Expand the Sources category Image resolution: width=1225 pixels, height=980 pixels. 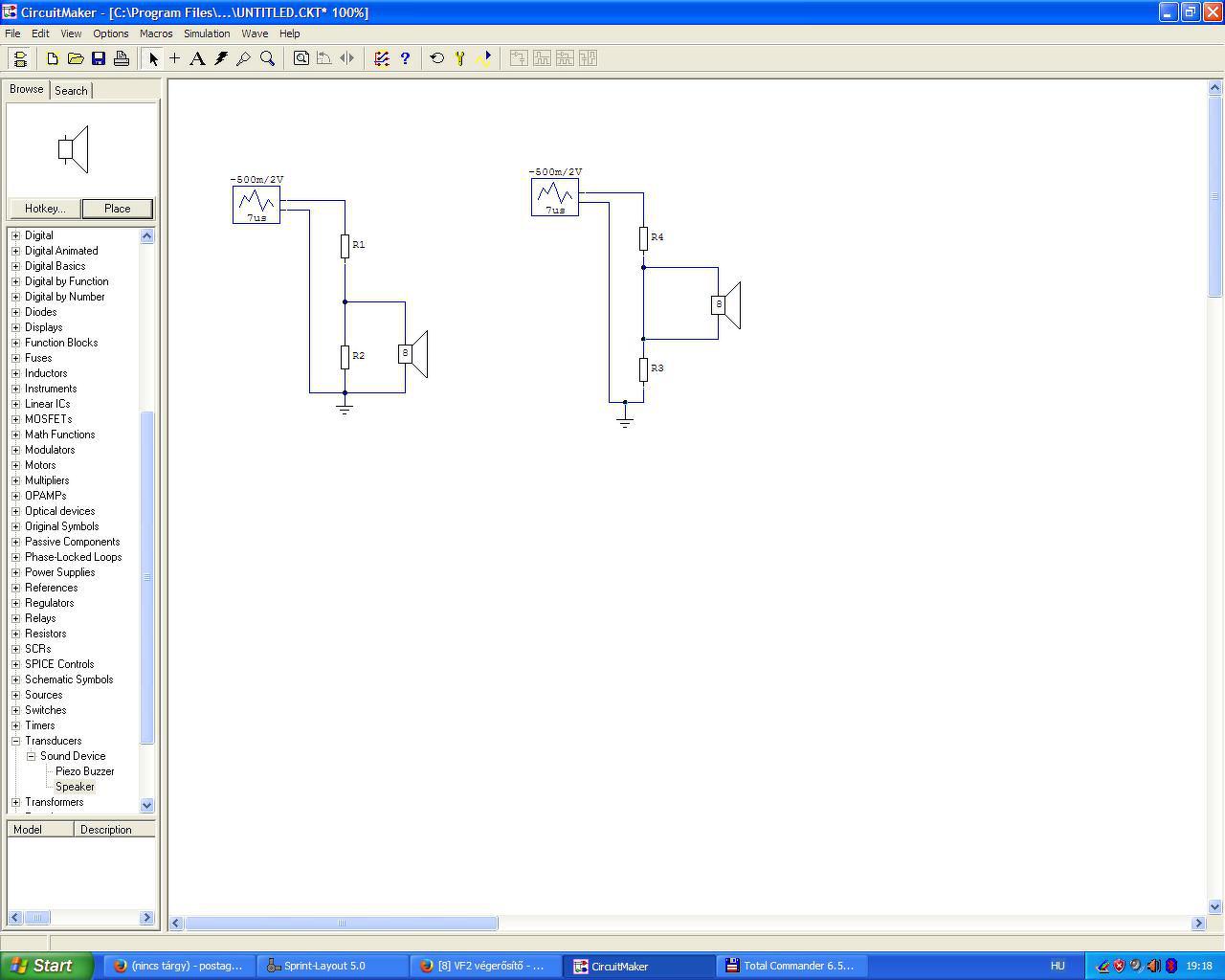pos(15,695)
